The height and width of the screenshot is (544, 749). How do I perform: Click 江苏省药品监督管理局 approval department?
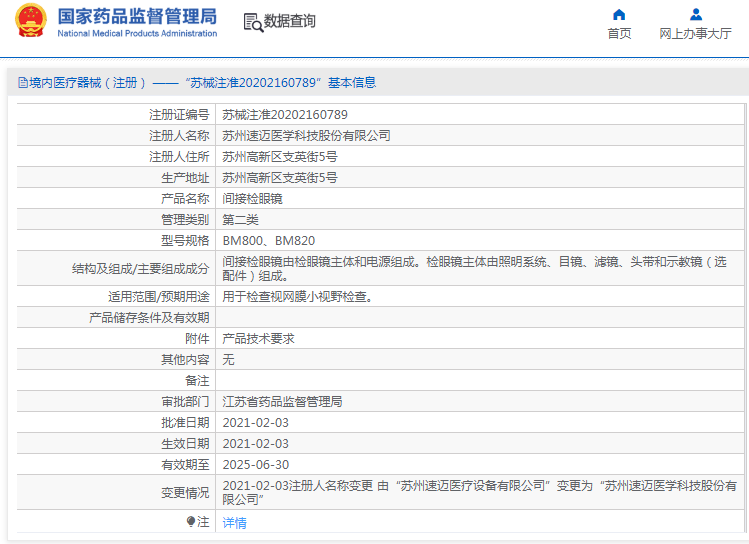[282, 402]
